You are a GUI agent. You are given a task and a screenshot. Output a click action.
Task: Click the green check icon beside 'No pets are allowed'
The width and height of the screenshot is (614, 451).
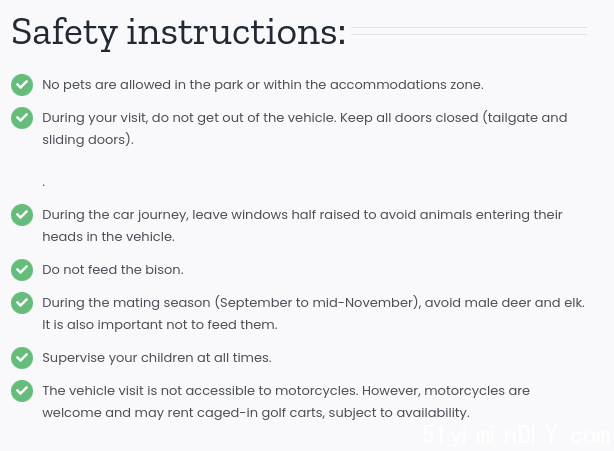click(x=22, y=85)
